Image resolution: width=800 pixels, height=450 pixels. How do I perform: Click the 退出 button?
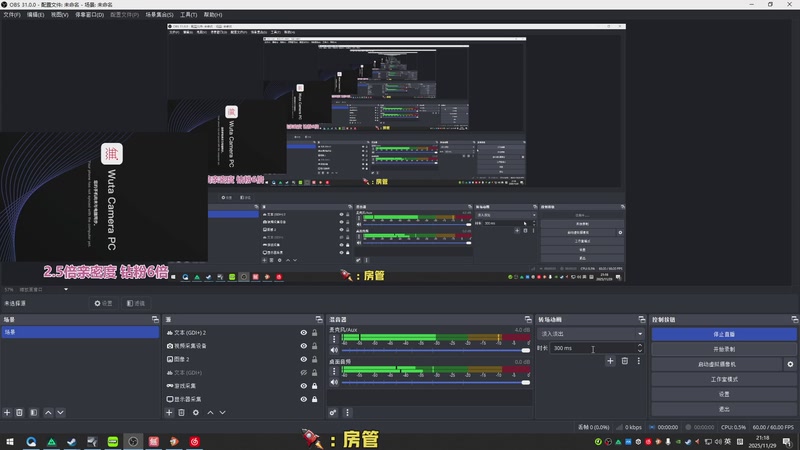(x=724, y=409)
